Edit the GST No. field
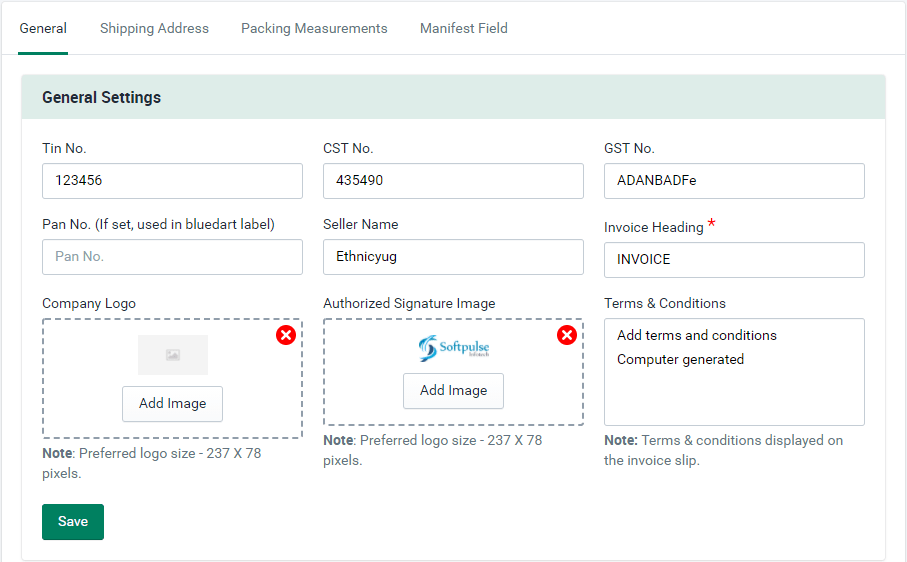This screenshot has width=907, height=562. coord(734,181)
